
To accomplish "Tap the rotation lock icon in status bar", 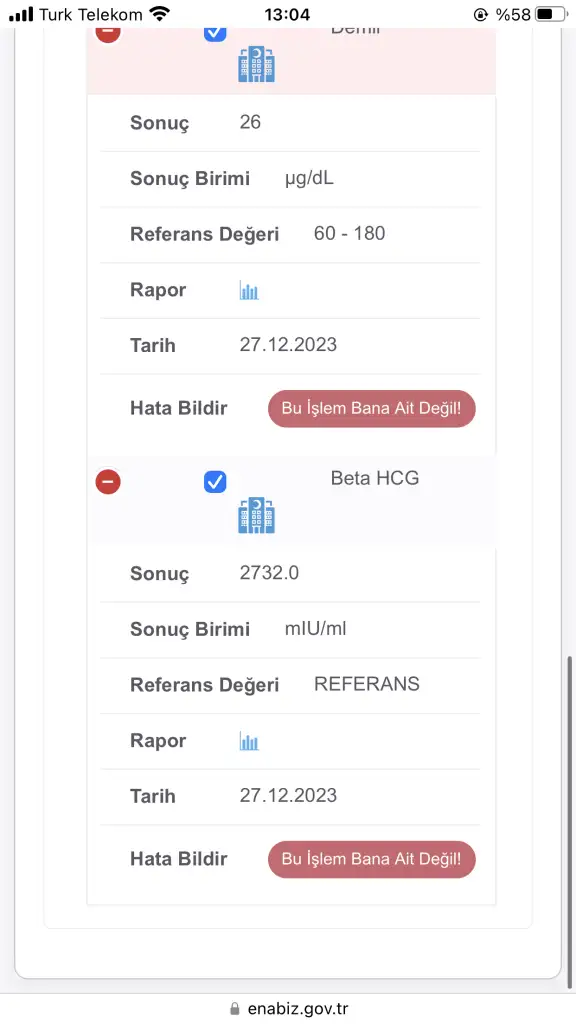I will click(481, 14).
